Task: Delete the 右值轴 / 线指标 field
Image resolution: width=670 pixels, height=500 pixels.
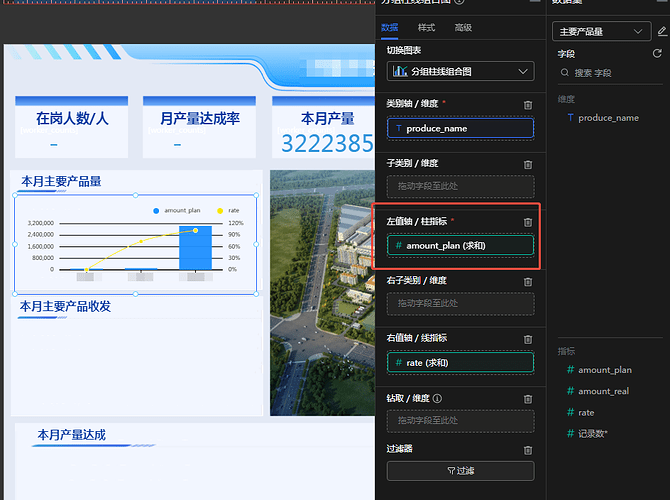Action: (528, 339)
